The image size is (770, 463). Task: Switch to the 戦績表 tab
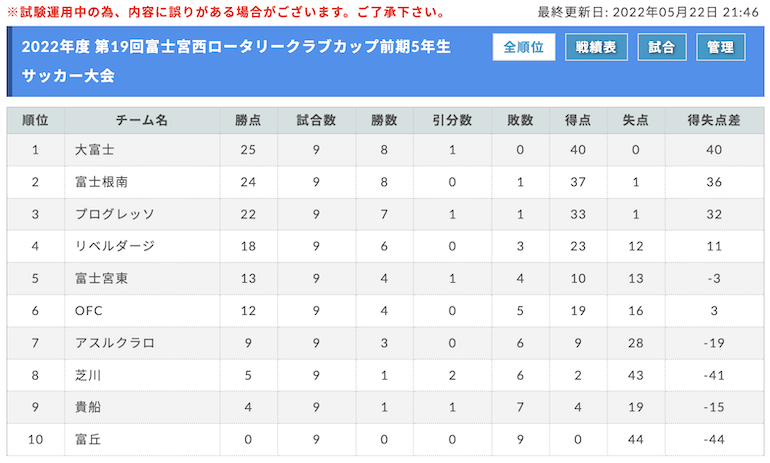[x=596, y=47]
